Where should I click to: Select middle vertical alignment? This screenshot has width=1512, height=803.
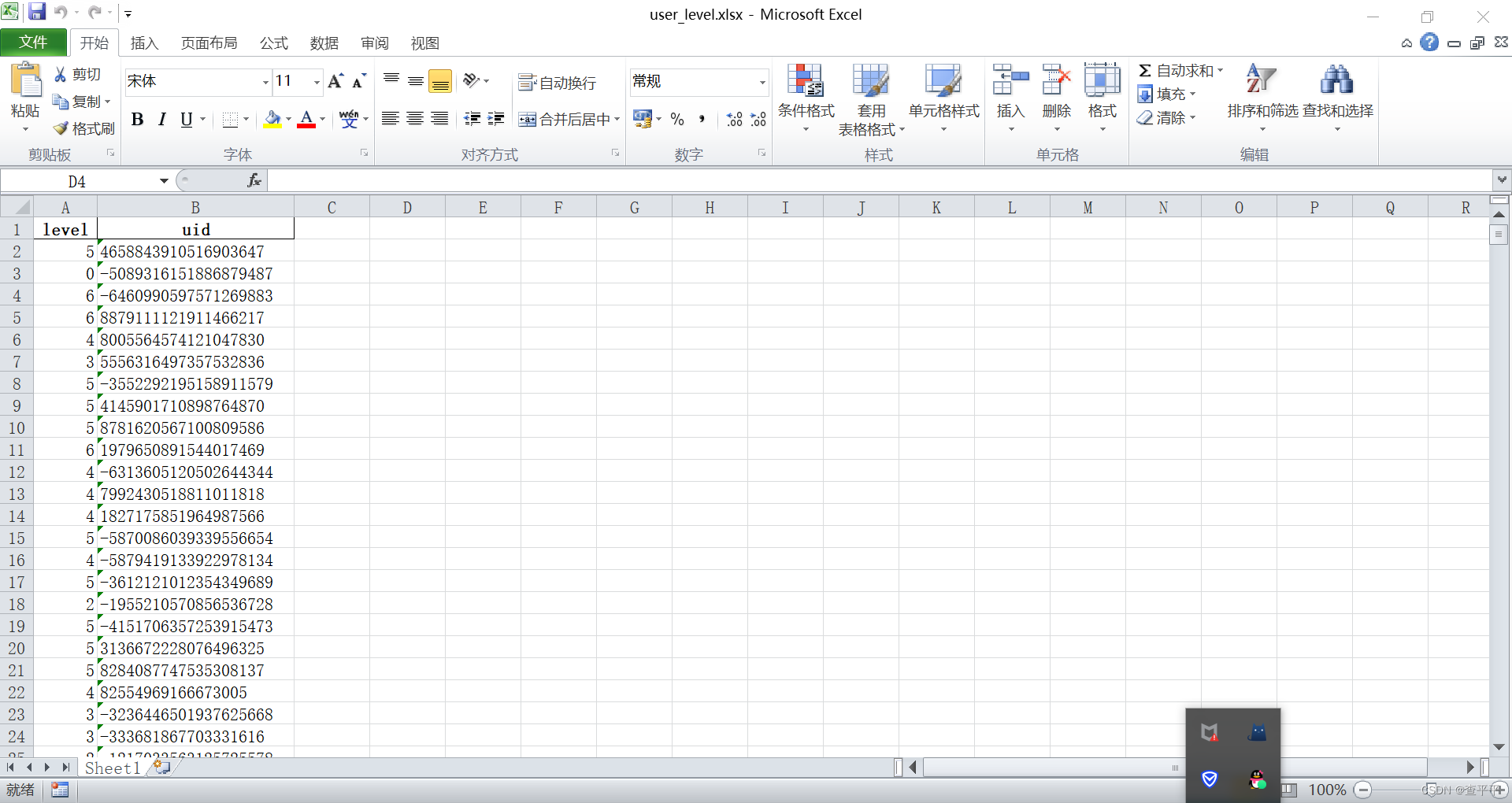pyautogui.click(x=416, y=80)
